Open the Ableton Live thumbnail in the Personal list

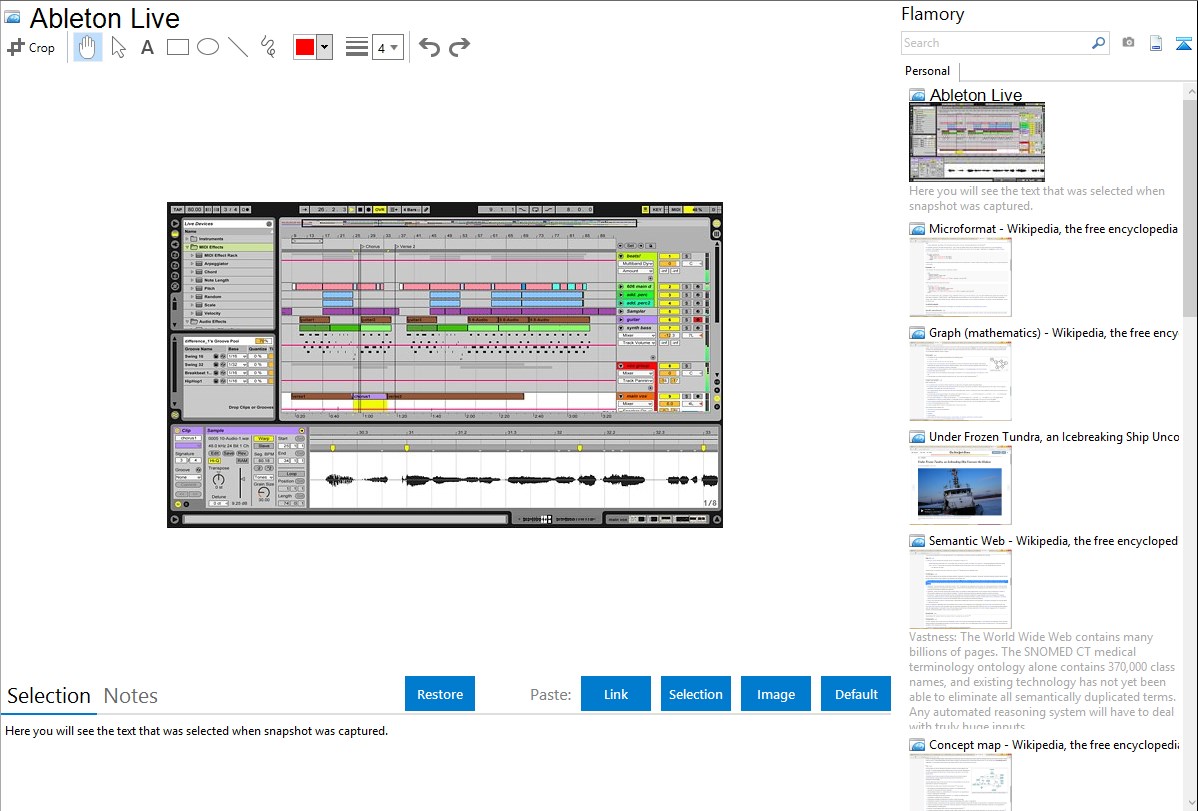977,142
